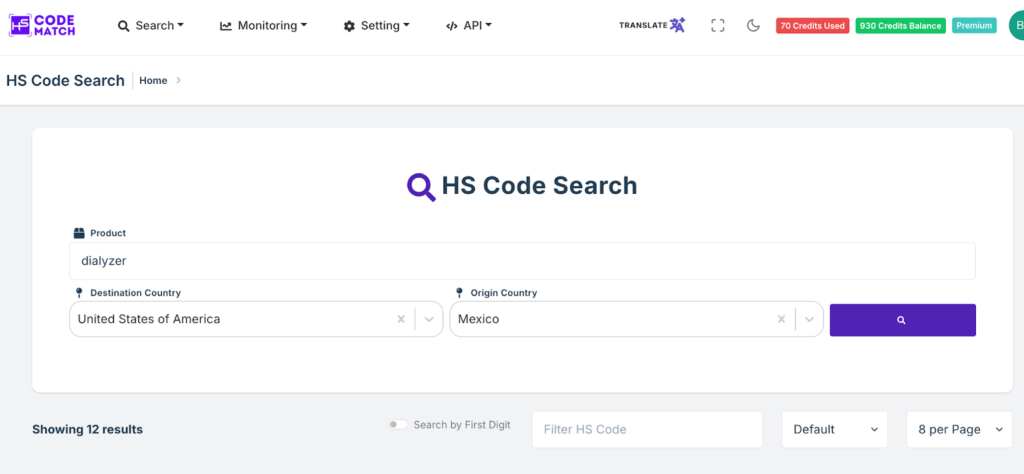
Task: Enable the Search by First Digit switch
Action: click(x=398, y=425)
